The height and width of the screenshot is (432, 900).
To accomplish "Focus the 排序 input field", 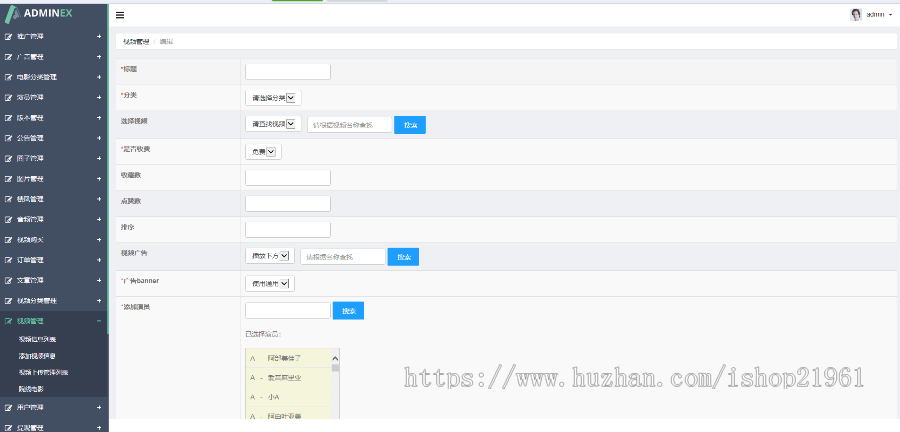I will pos(288,229).
